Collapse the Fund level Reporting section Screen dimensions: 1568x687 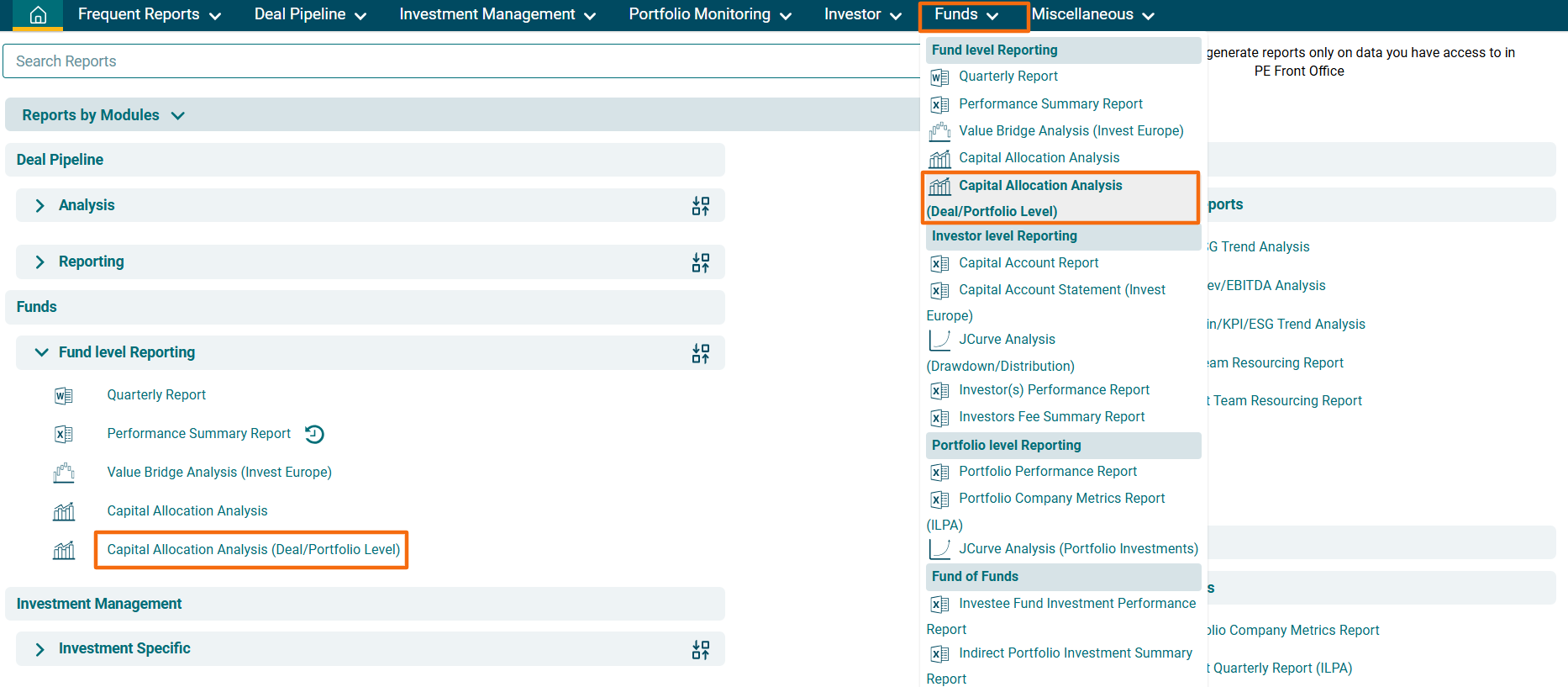click(41, 352)
